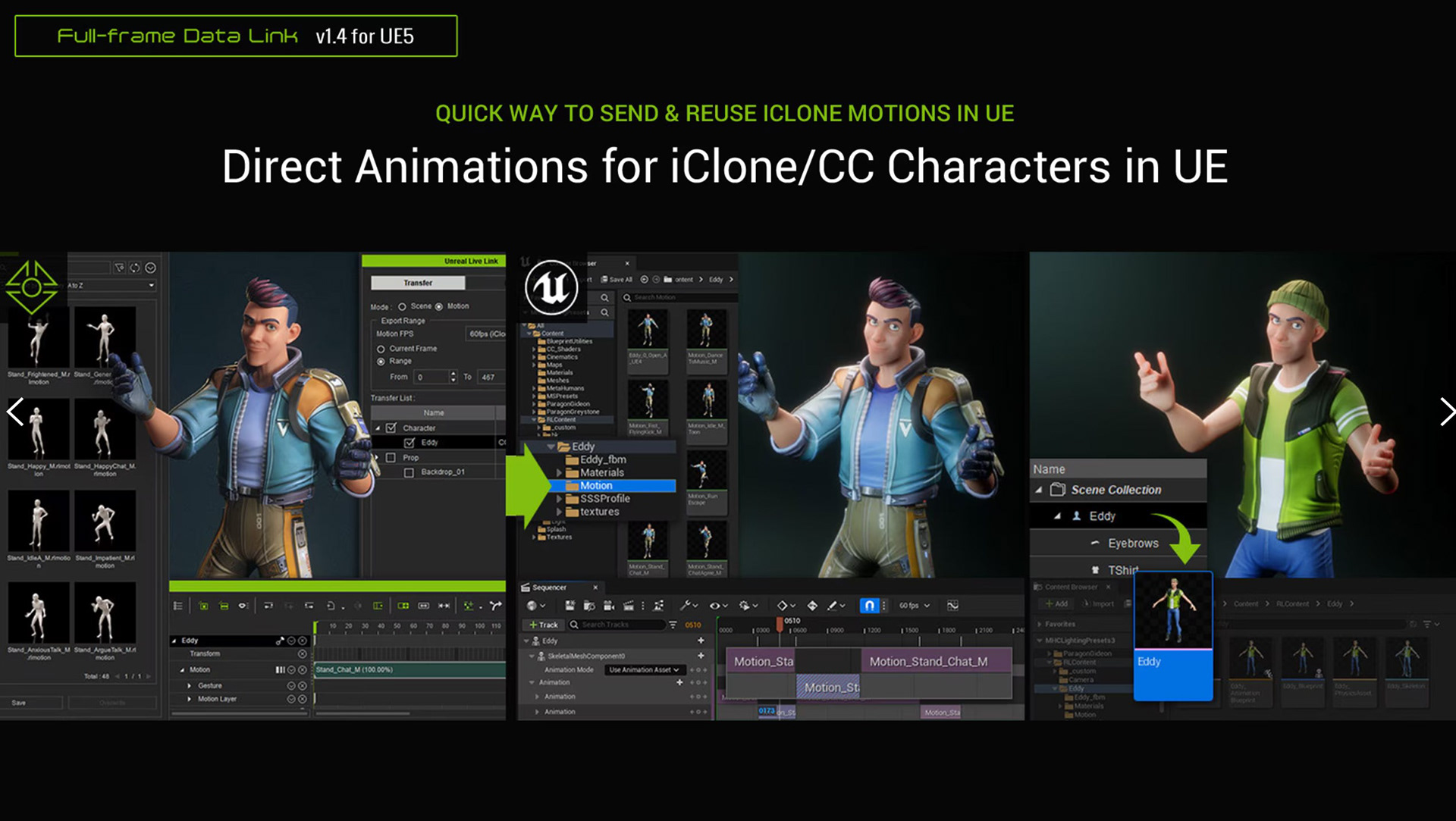Toggle the Sequencer snapping magnet icon

[x=870, y=606]
